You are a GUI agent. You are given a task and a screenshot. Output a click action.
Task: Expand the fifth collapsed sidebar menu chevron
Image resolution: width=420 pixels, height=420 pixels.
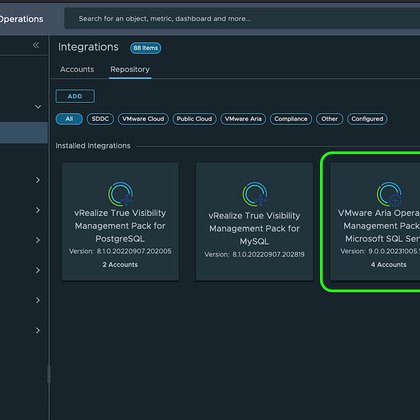[x=38, y=300]
